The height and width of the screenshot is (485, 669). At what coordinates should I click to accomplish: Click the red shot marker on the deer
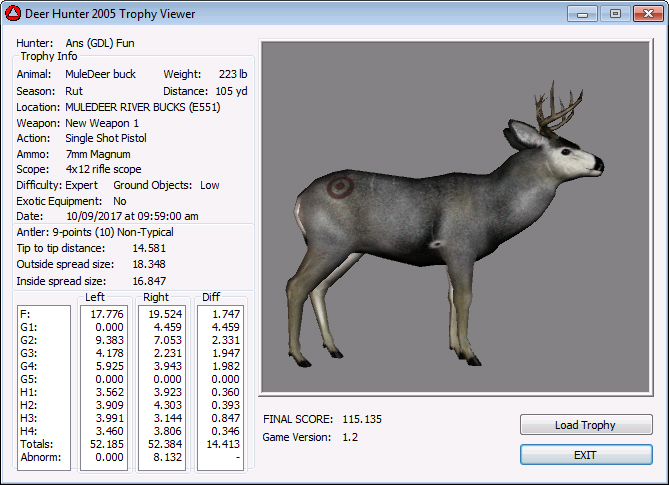click(340, 186)
